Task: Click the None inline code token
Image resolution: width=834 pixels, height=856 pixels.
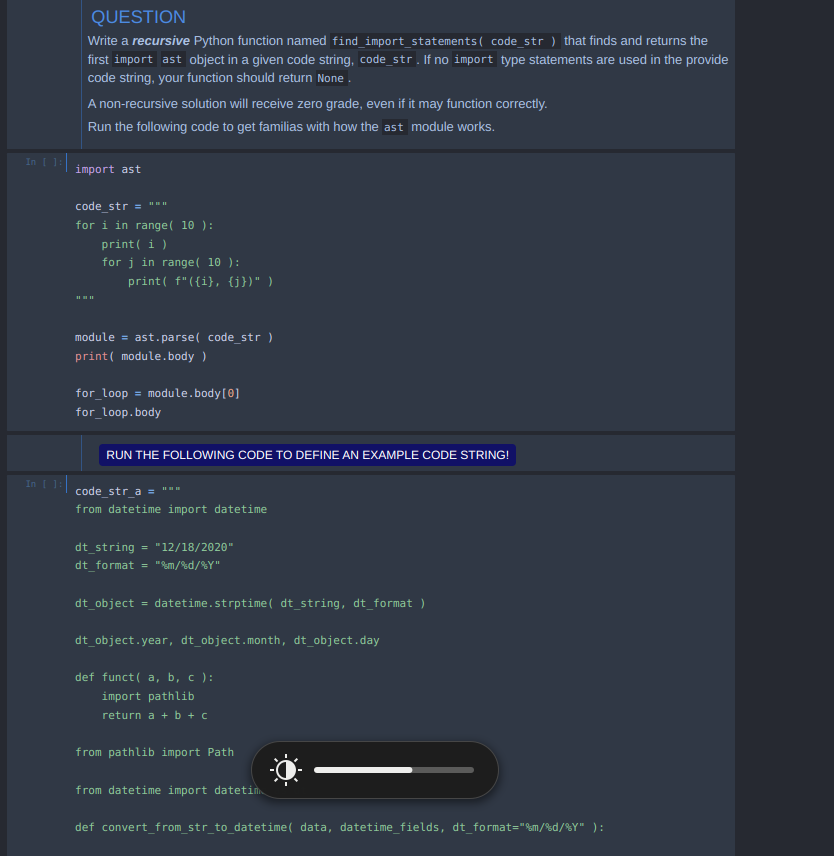Action: 330,78
